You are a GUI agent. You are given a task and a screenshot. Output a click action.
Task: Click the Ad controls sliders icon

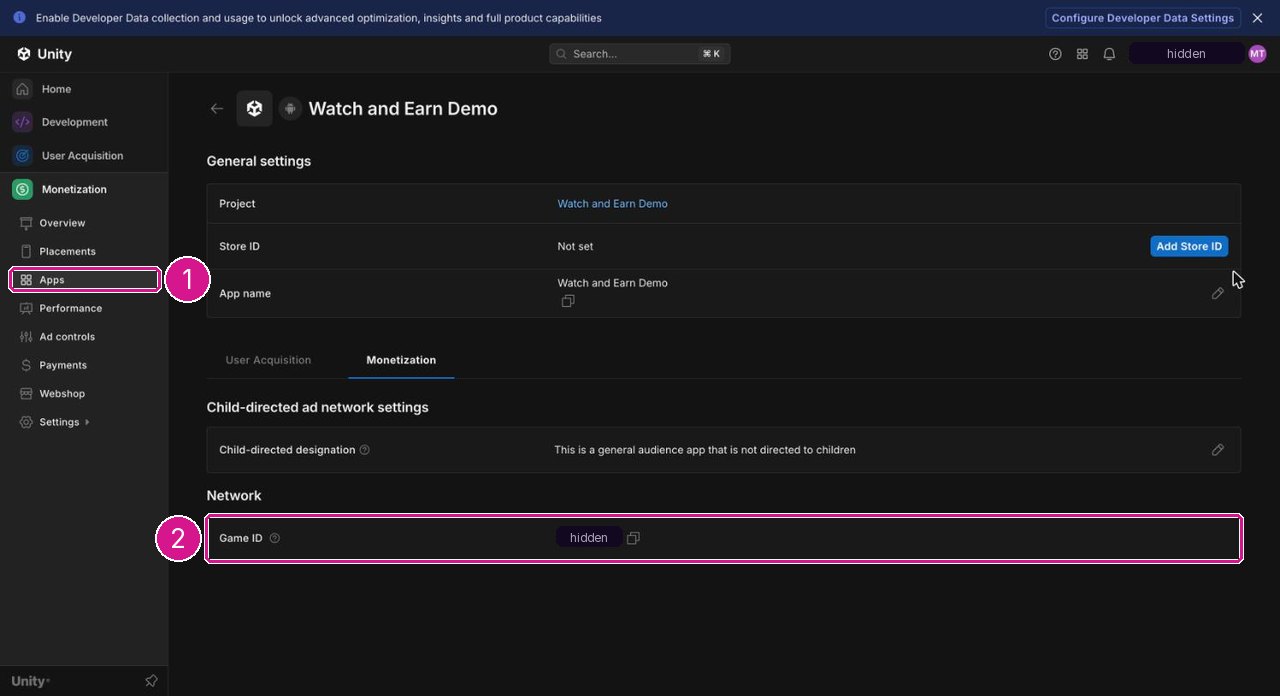tap(26, 337)
